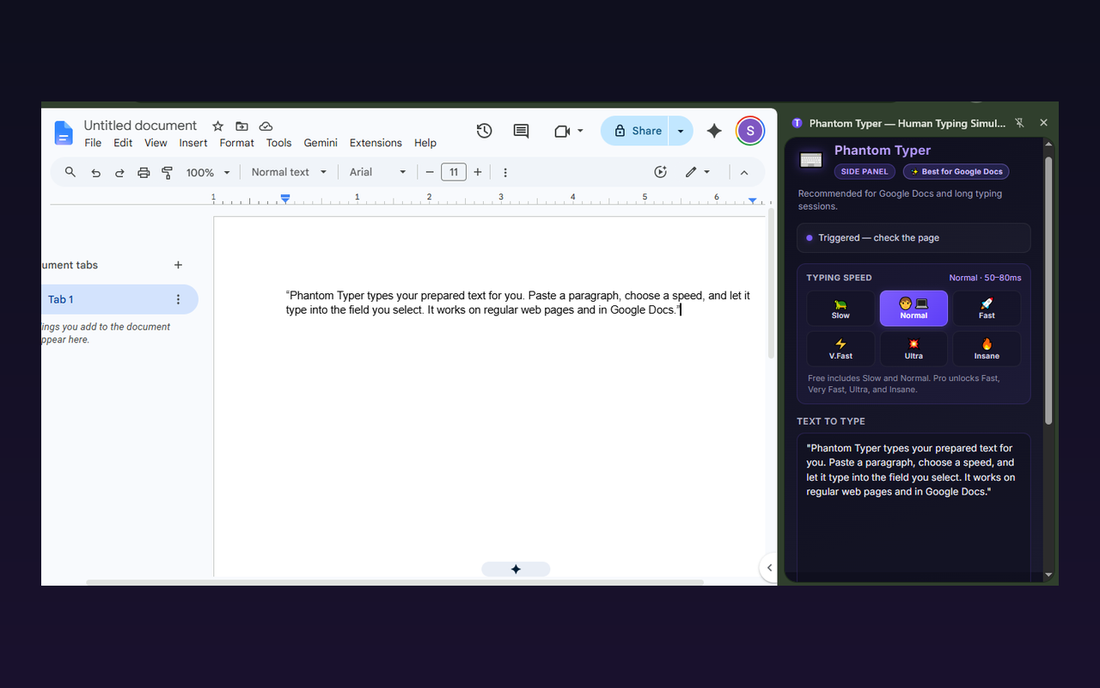Viewport: 1100px width, 688px height.
Task: Select the Insane typing speed
Action: pyautogui.click(x=986, y=349)
